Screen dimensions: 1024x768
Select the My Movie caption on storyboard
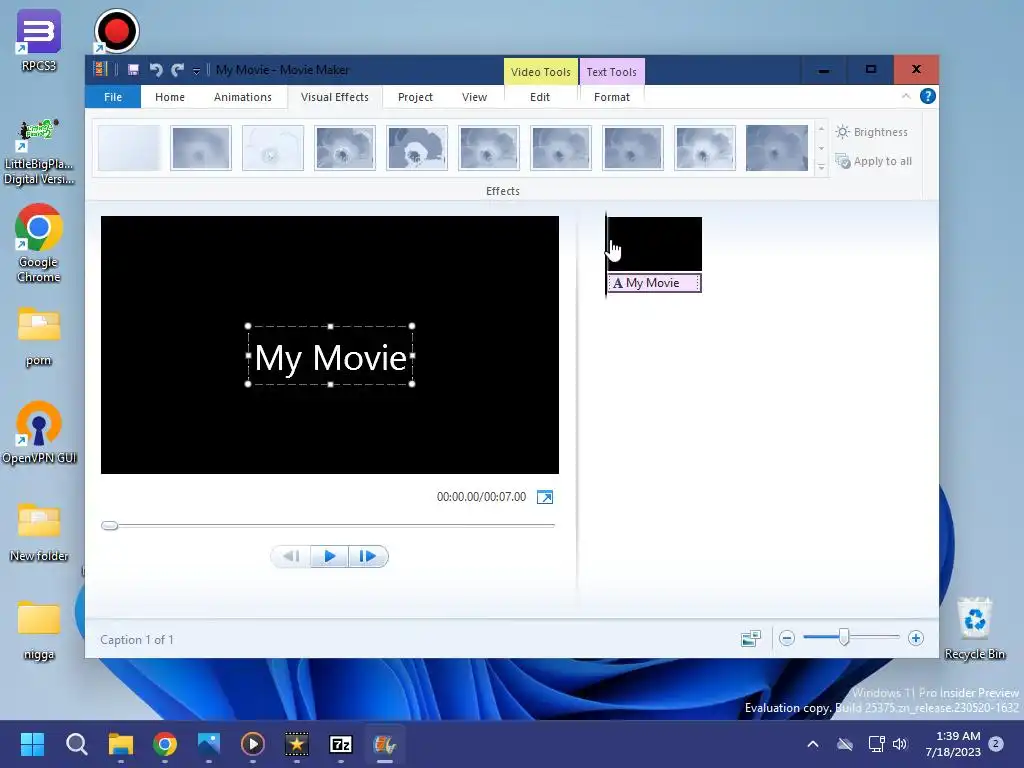click(x=654, y=283)
